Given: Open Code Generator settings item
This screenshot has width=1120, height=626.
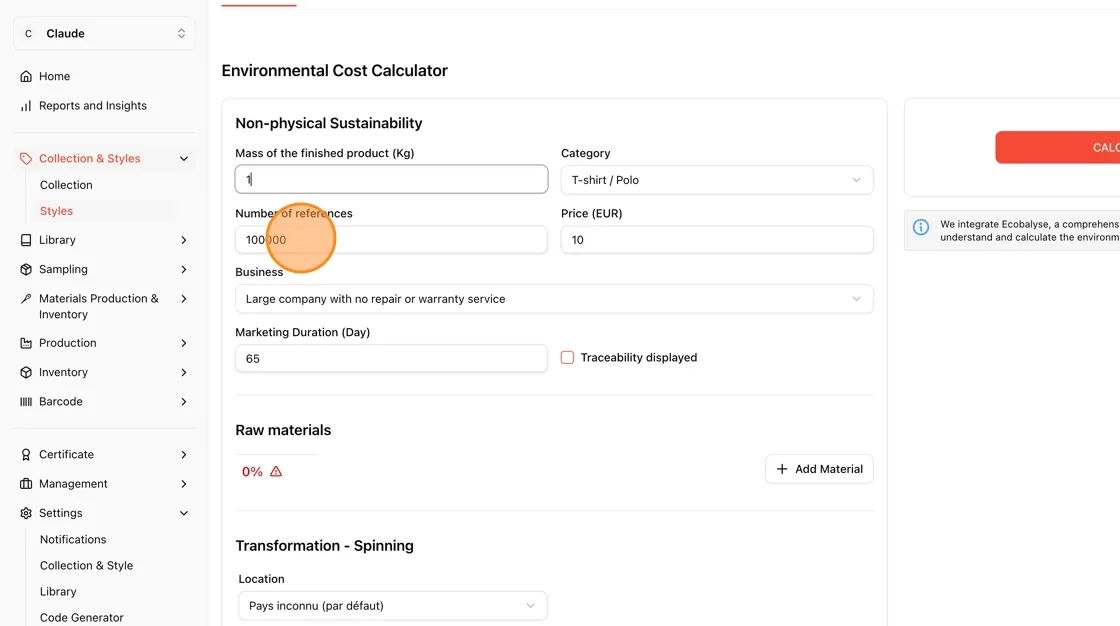Looking at the screenshot, I should (x=81, y=617).
